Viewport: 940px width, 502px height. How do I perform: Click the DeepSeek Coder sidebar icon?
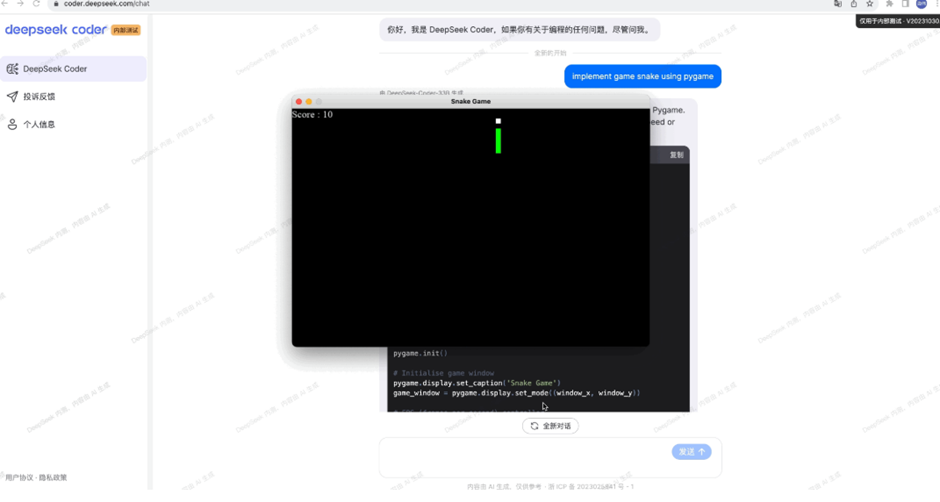tap(12, 69)
